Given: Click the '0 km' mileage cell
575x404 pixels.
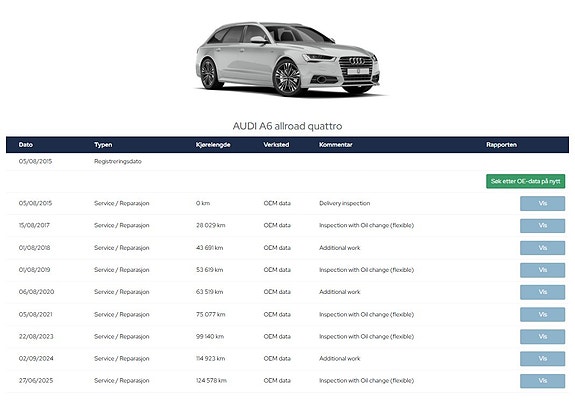Looking at the screenshot, I should (x=203, y=203).
